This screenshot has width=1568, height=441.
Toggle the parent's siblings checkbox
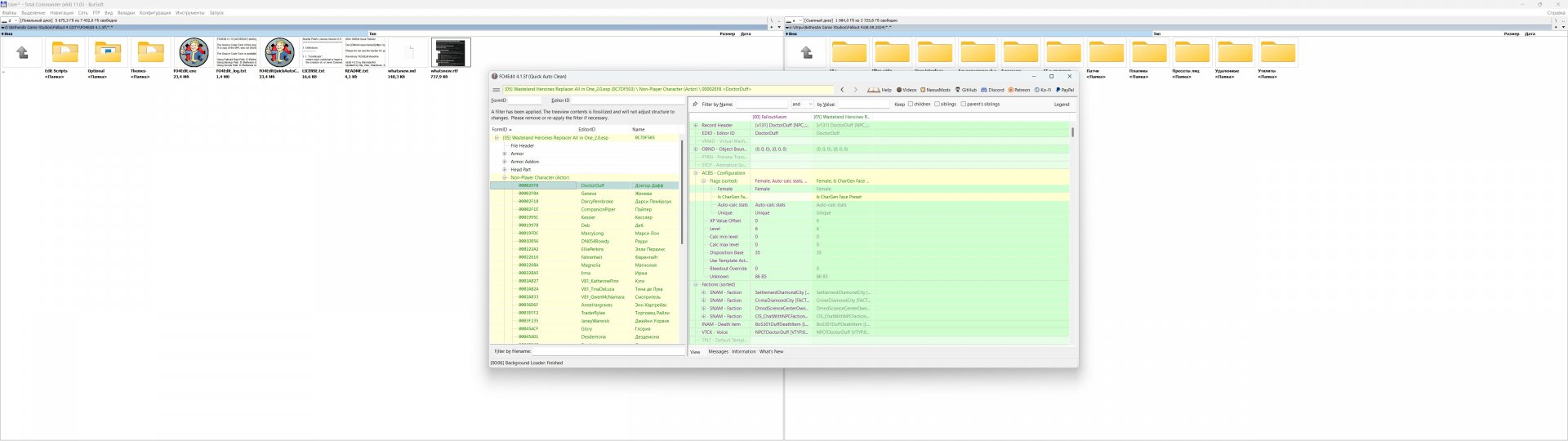click(964, 105)
